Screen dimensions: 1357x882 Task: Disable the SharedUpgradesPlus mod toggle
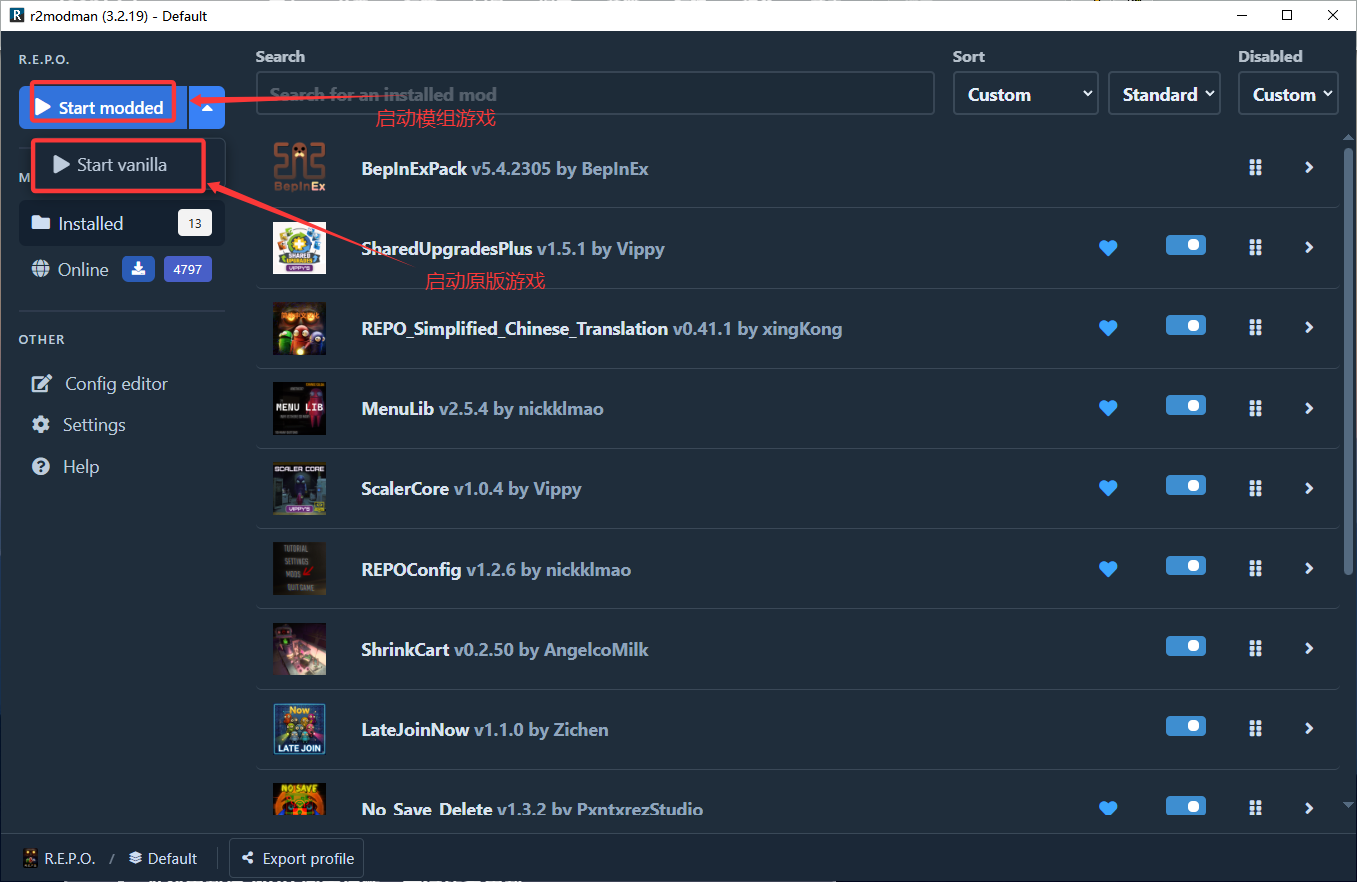tap(1185, 246)
